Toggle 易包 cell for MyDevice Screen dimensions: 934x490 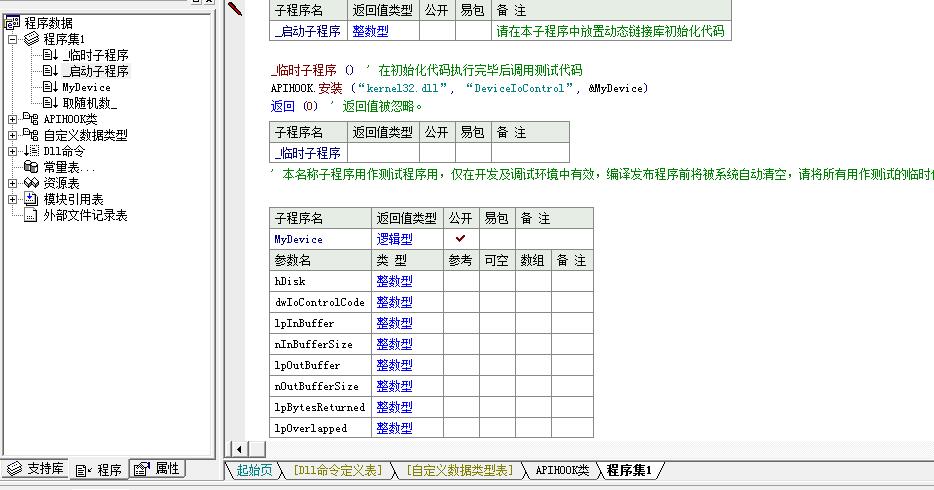(497, 239)
